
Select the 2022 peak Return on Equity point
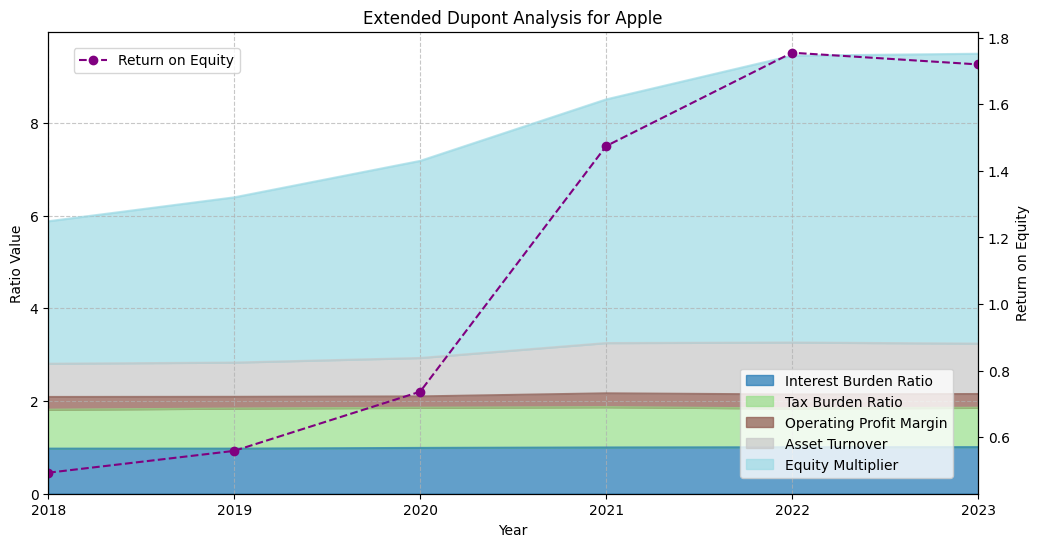coord(792,53)
